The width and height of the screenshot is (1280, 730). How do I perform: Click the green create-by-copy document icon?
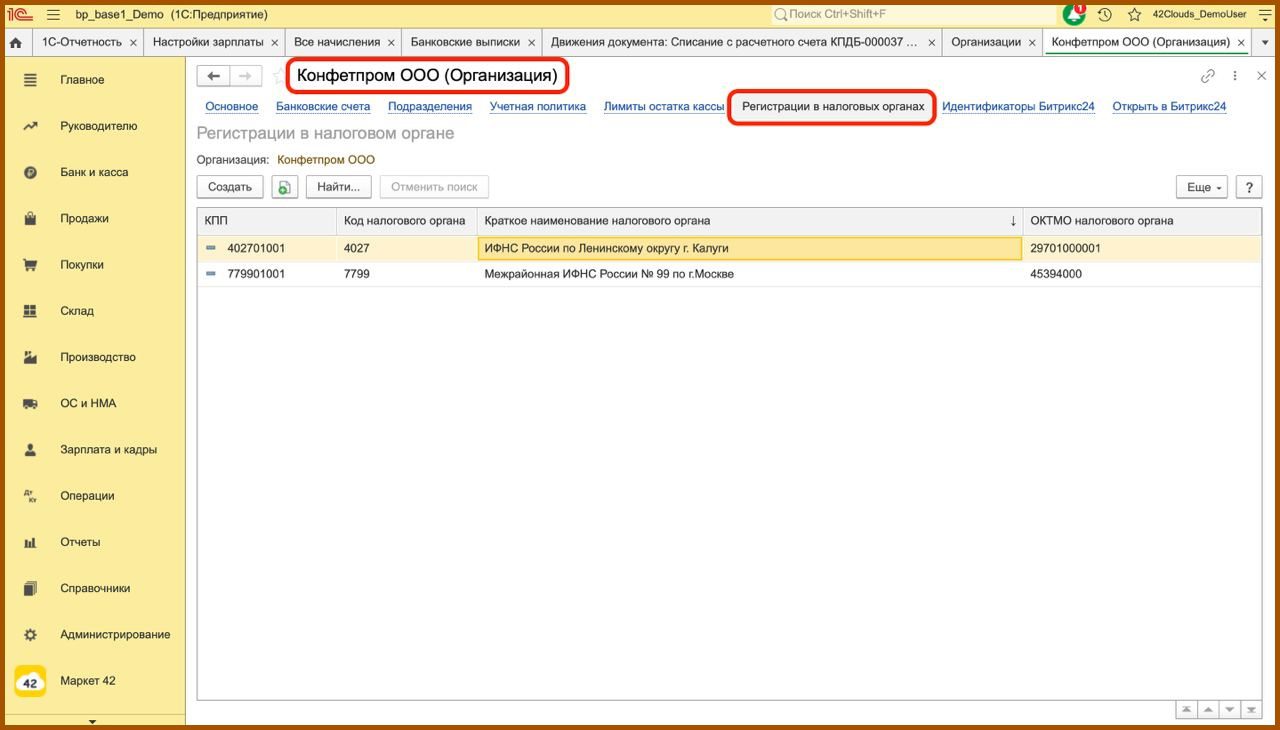(x=285, y=187)
